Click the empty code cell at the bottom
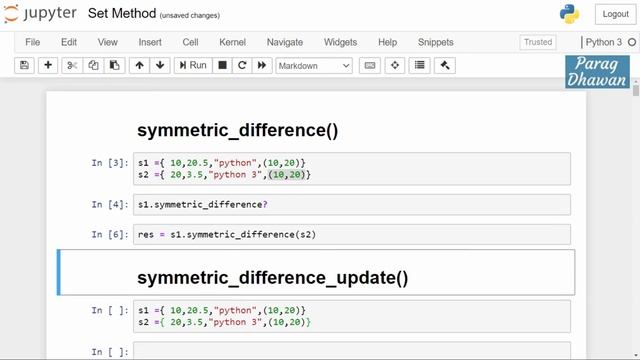The image size is (640, 360). pyautogui.click(x=352, y=351)
